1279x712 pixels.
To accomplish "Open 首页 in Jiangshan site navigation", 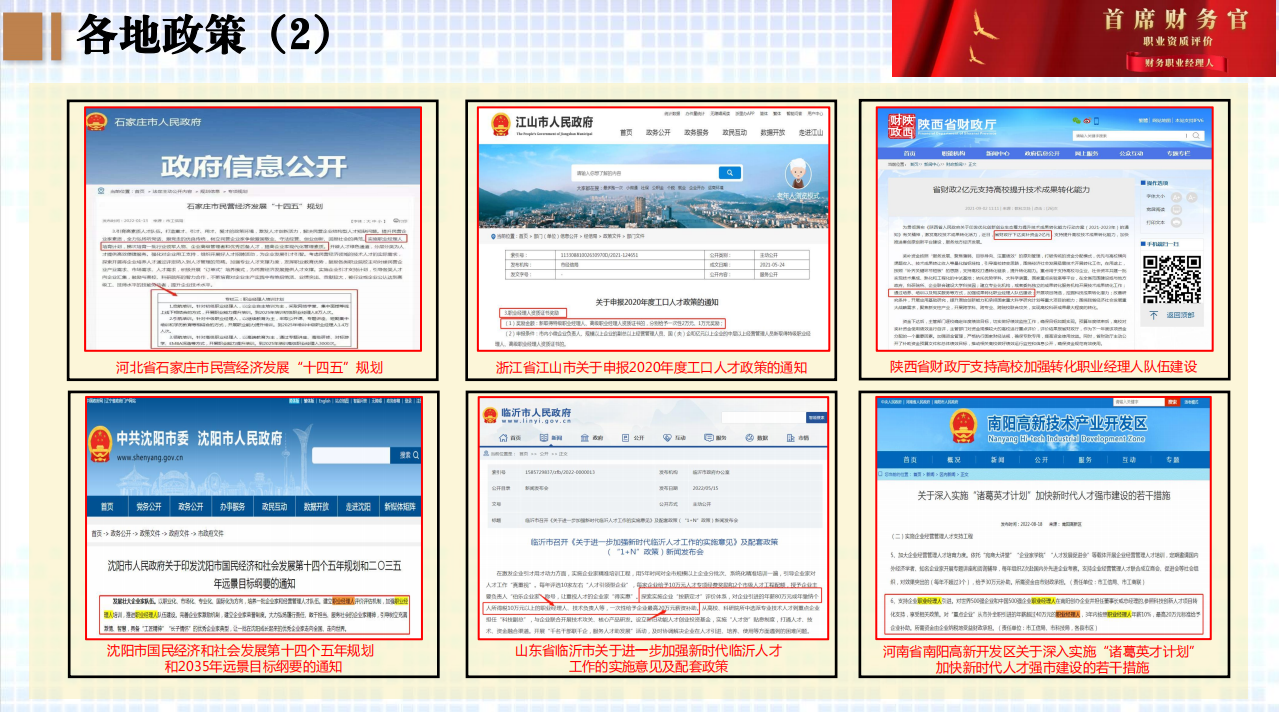I will tap(626, 132).
